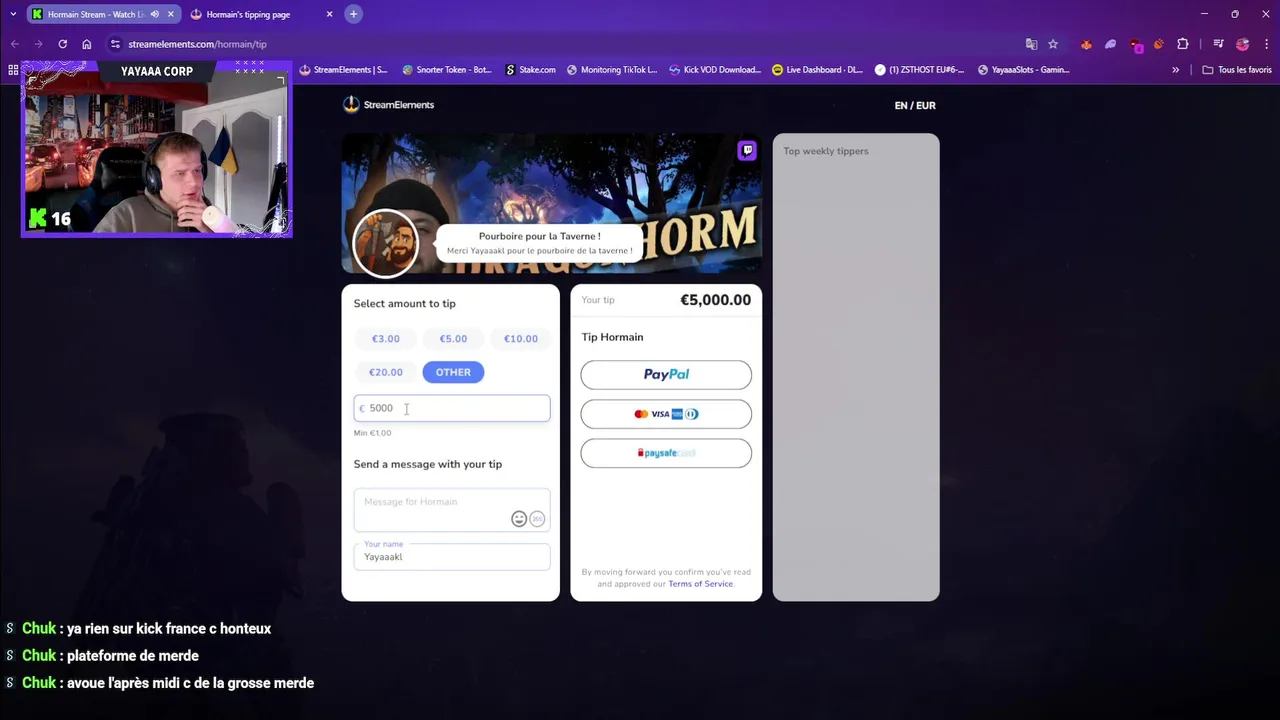Open the Tous les favoris folder
Viewport: 1280px width, 720px height.
pos(1237,70)
